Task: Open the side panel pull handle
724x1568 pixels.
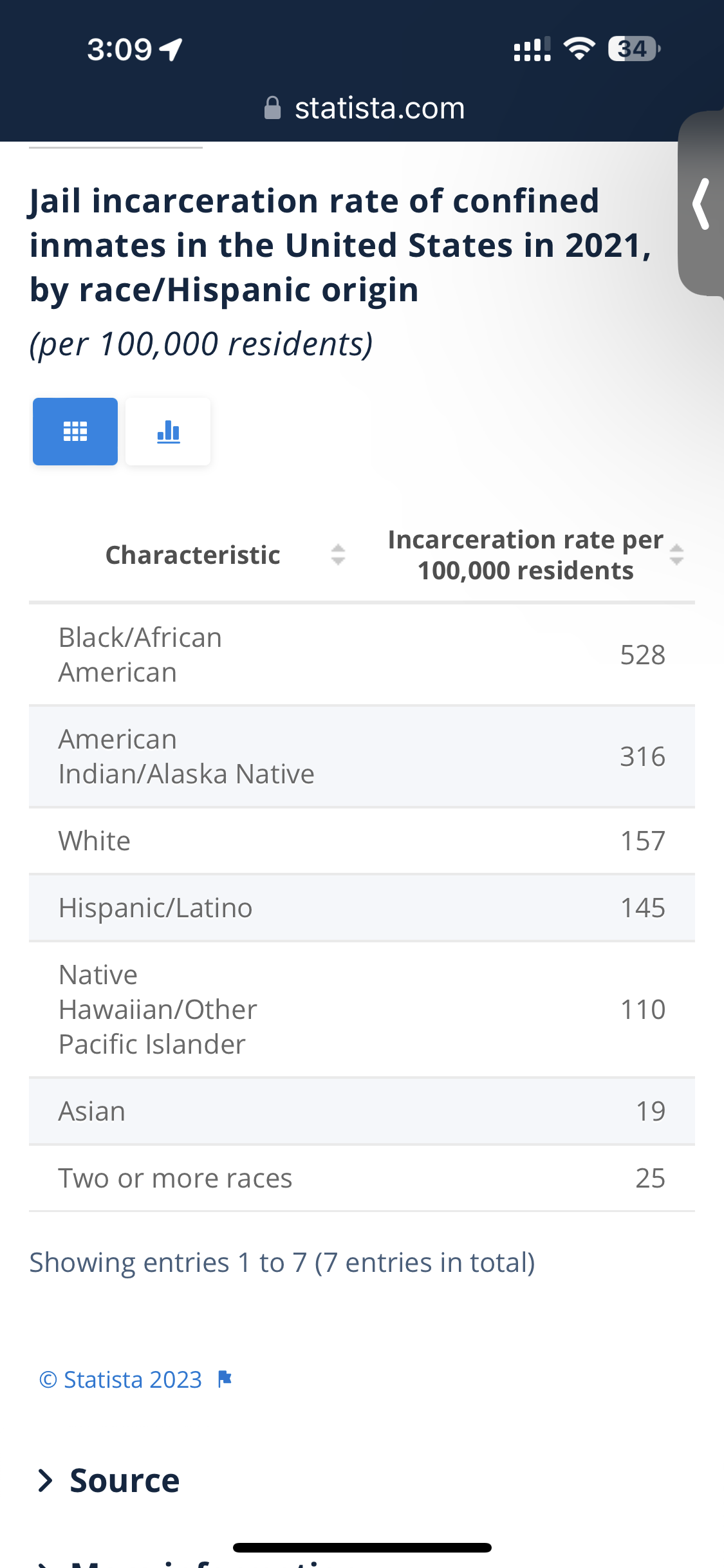Action: tap(701, 203)
